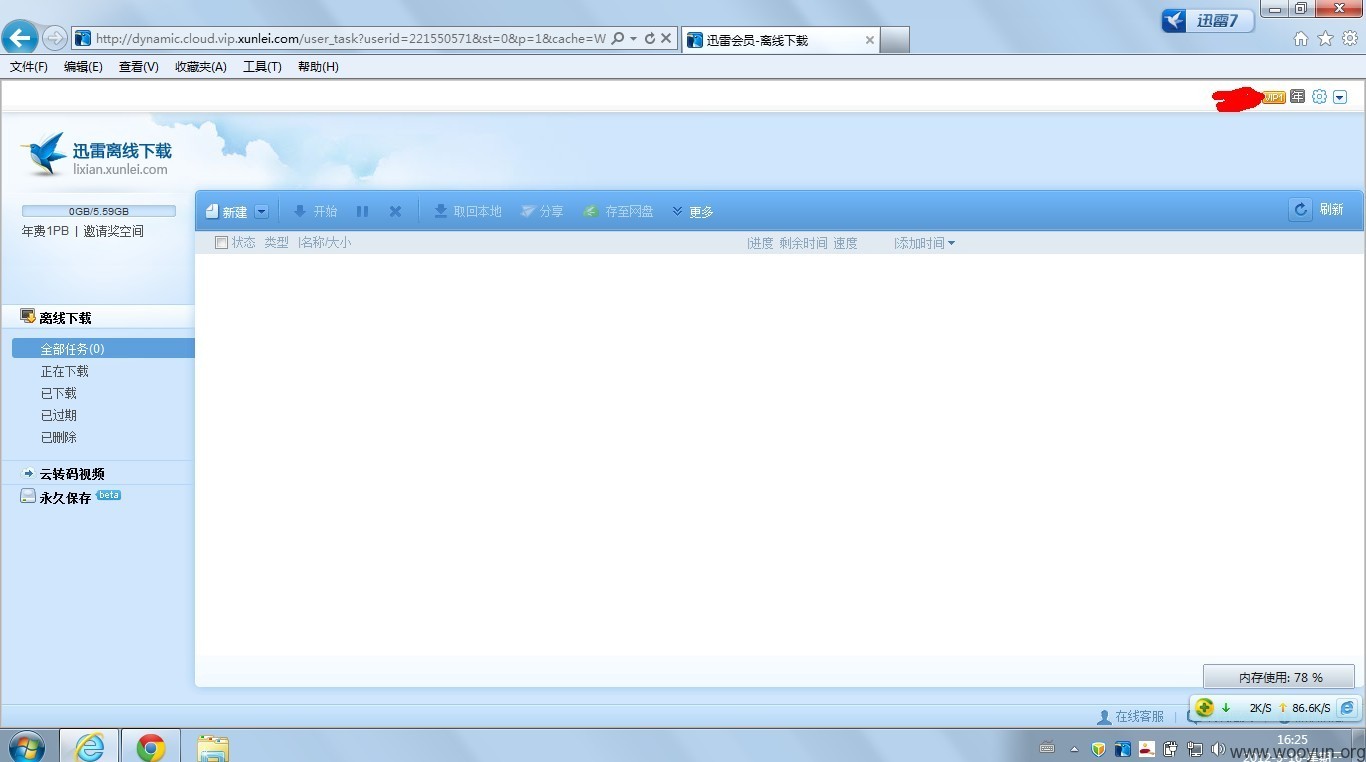
Task: Open the 编辑(E) menu
Action: [x=83, y=67]
